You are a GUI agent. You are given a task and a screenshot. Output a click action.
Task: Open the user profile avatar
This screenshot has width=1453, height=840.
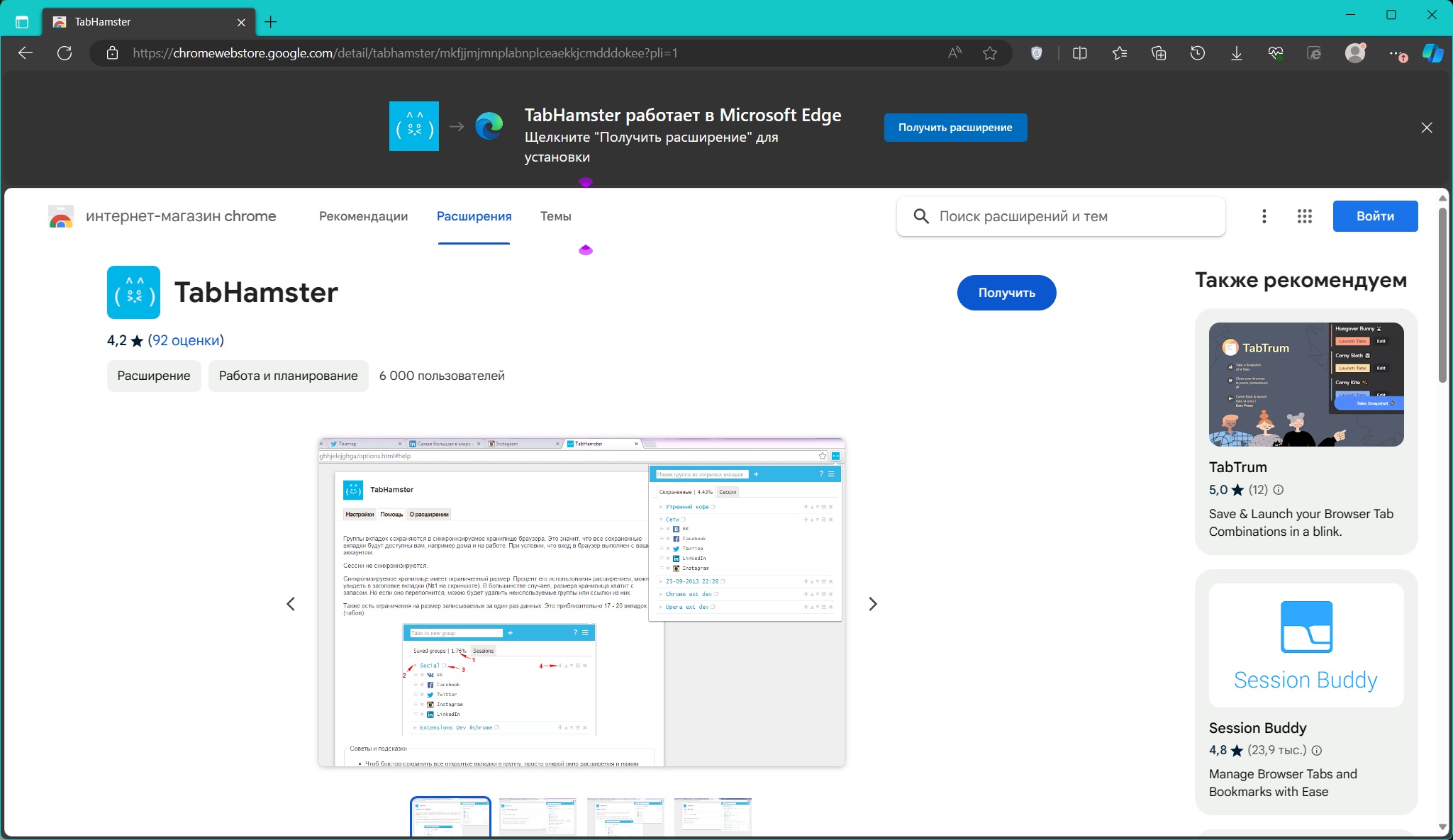coord(1355,53)
